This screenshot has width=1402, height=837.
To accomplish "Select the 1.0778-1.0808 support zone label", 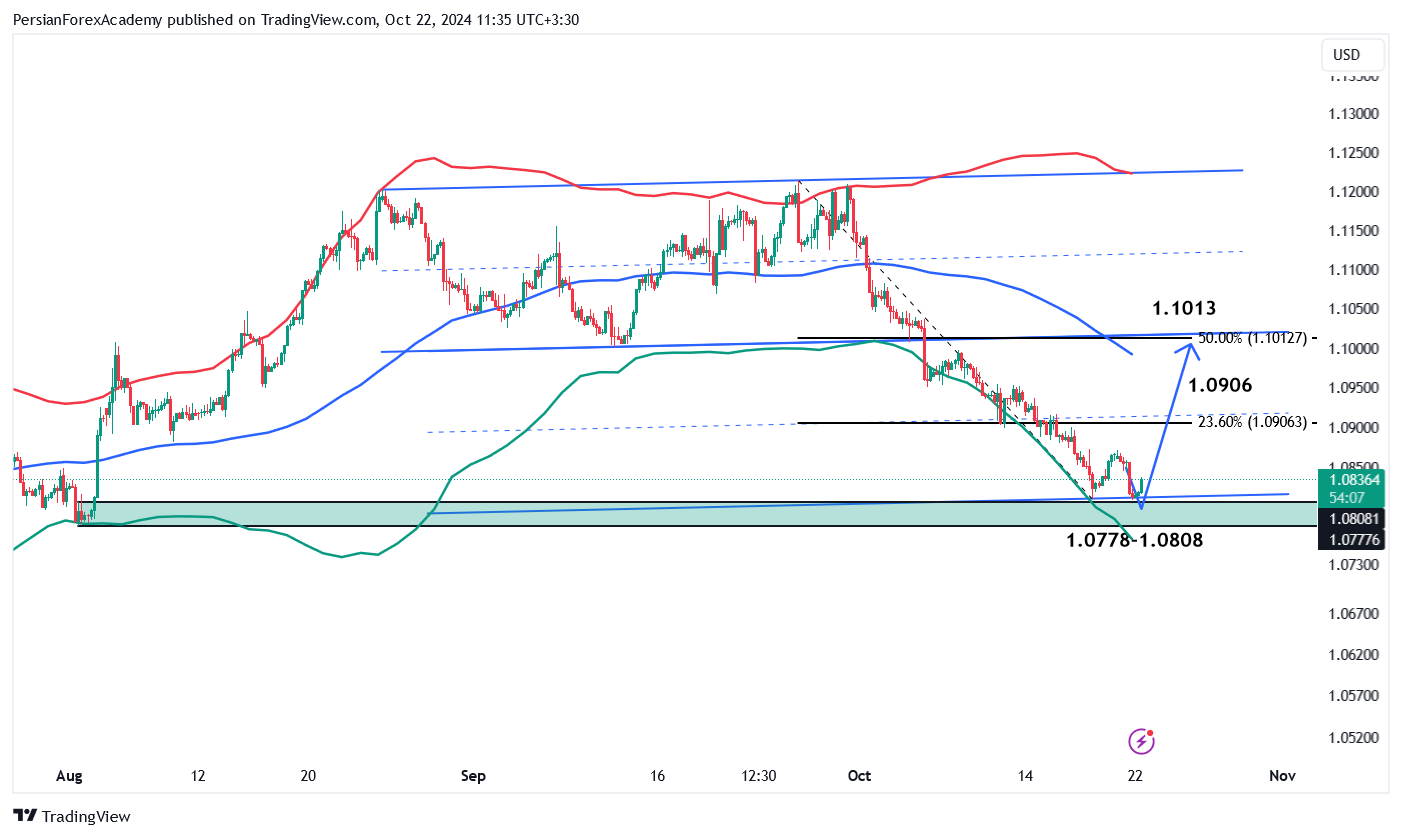I will click(1135, 540).
